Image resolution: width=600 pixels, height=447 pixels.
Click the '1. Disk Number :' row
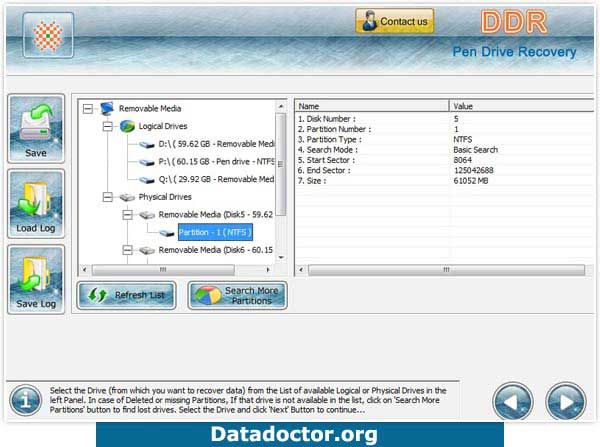(x=444, y=119)
